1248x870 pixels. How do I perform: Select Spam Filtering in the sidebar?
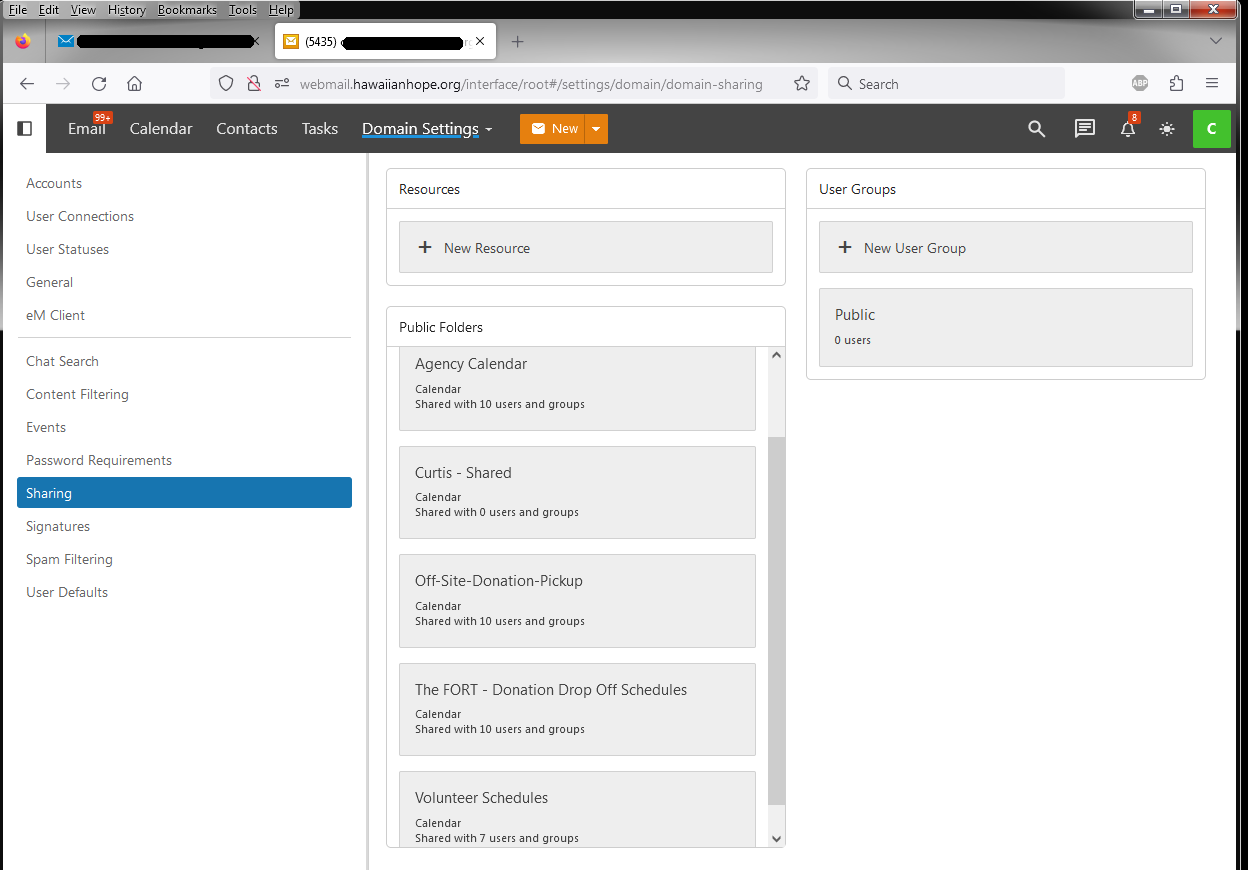[x=69, y=559]
